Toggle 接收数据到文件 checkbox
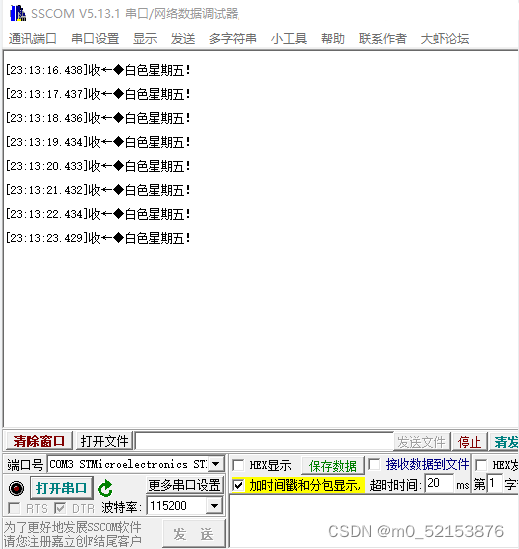This screenshot has width=519, height=549. pos(374,464)
